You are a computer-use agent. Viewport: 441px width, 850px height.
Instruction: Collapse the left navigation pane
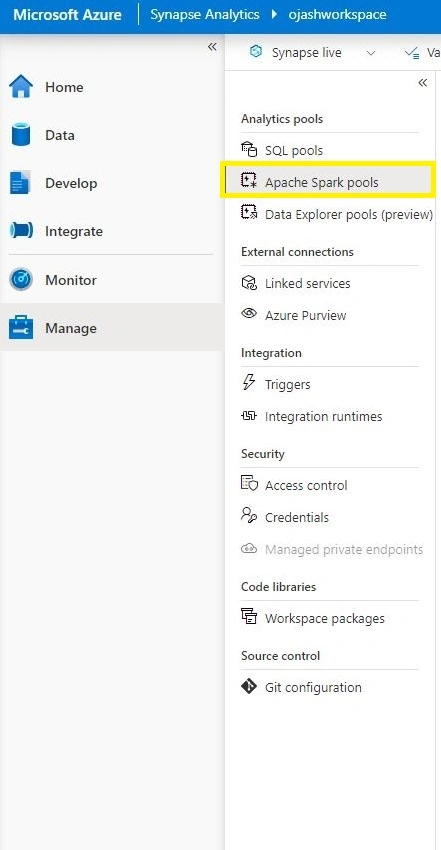(212, 47)
